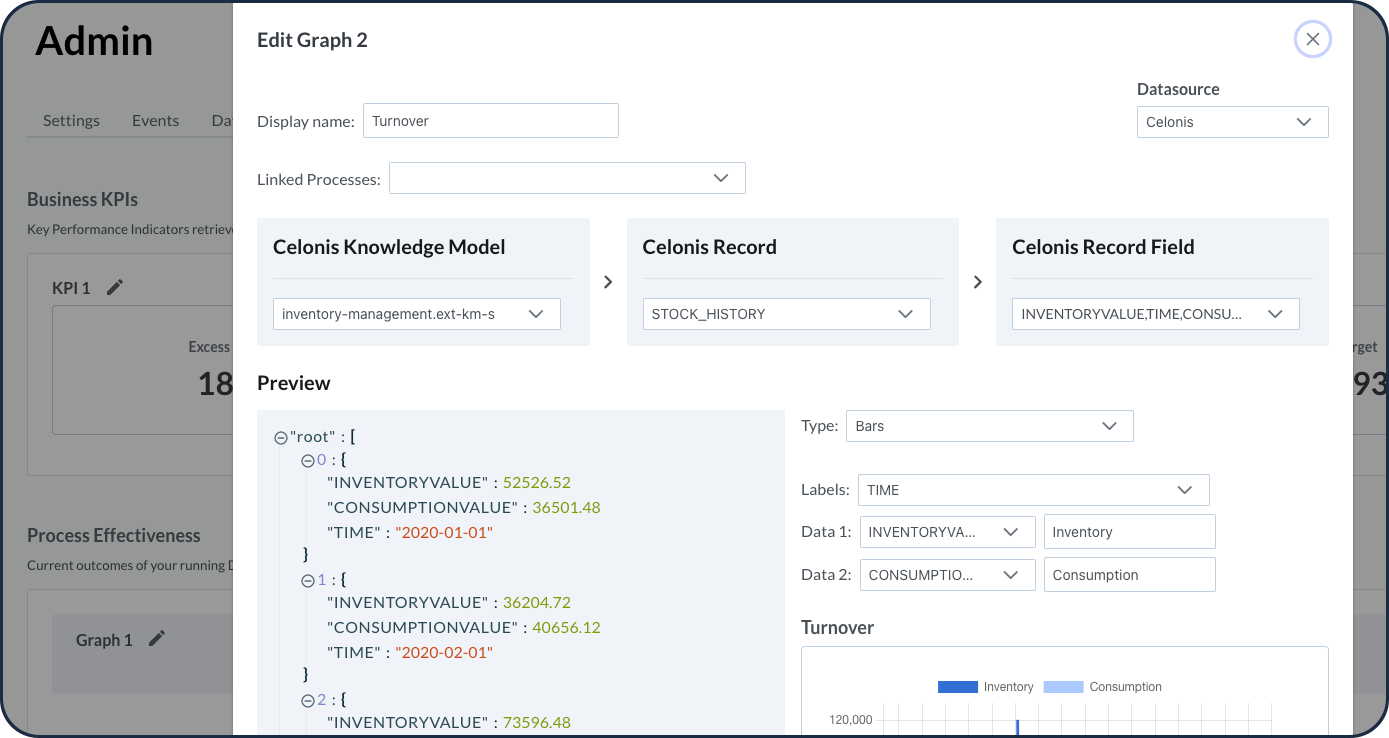The width and height of the screenshot is (1389, 738).
Task: Switch to the Events tab
Action: [x=156, y=120]
